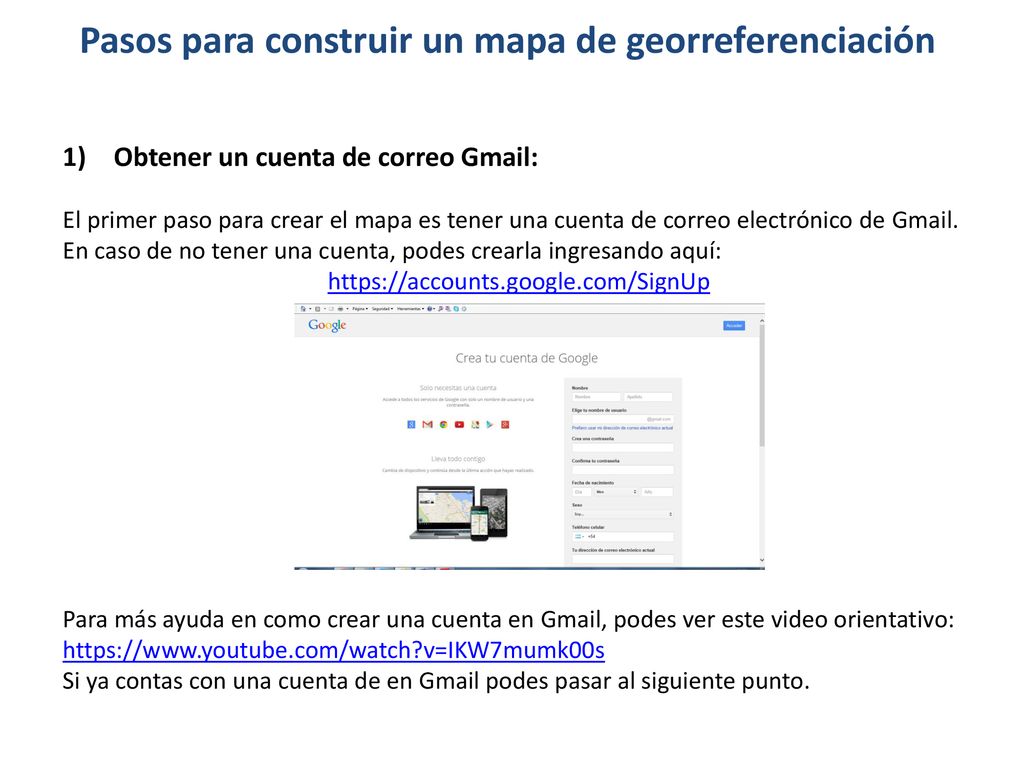Screen dimensions: 1024x768
Task: Click the print icon in browser toolbar
Action: pyautogui.click(x=340, y=309)
